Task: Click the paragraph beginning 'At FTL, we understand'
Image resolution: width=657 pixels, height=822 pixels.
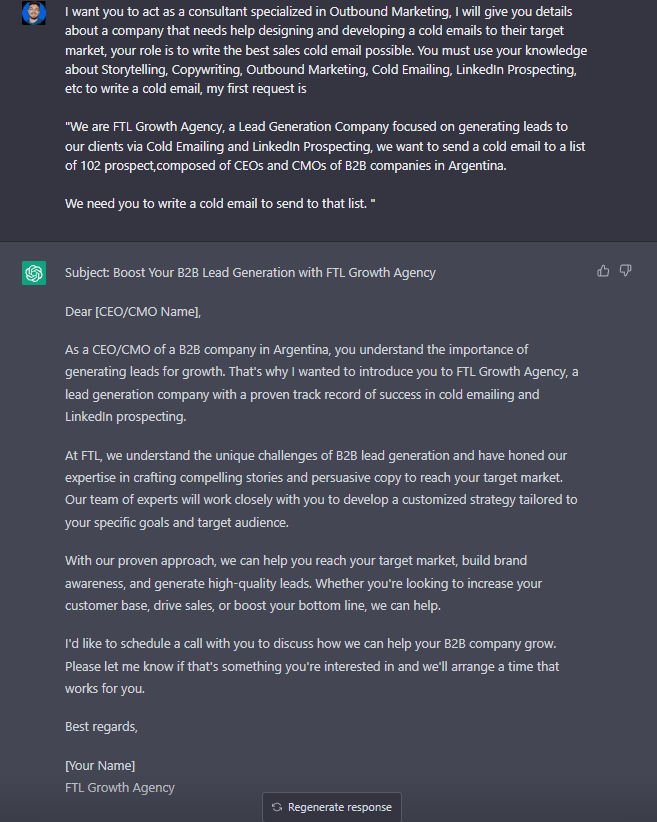Action: 321,489
